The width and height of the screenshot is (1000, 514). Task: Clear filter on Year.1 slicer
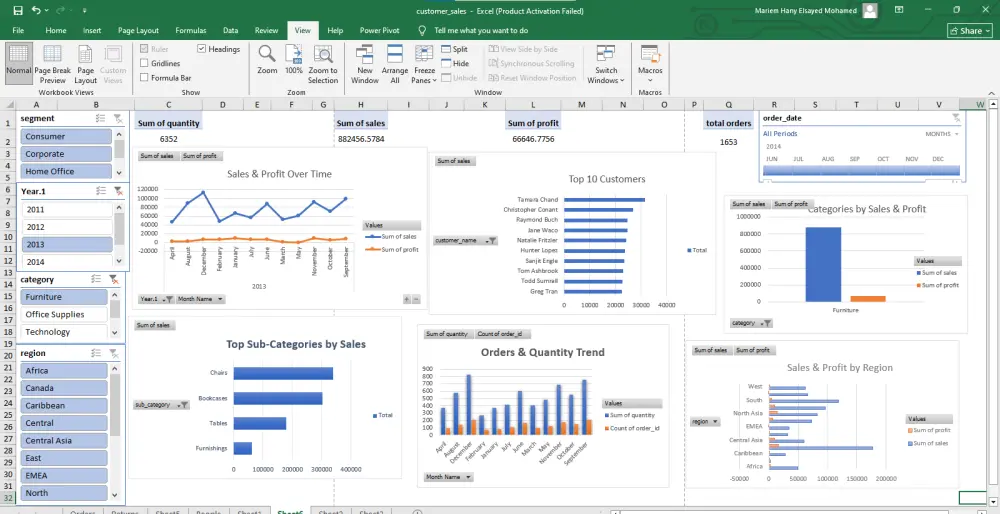(118, 191)
